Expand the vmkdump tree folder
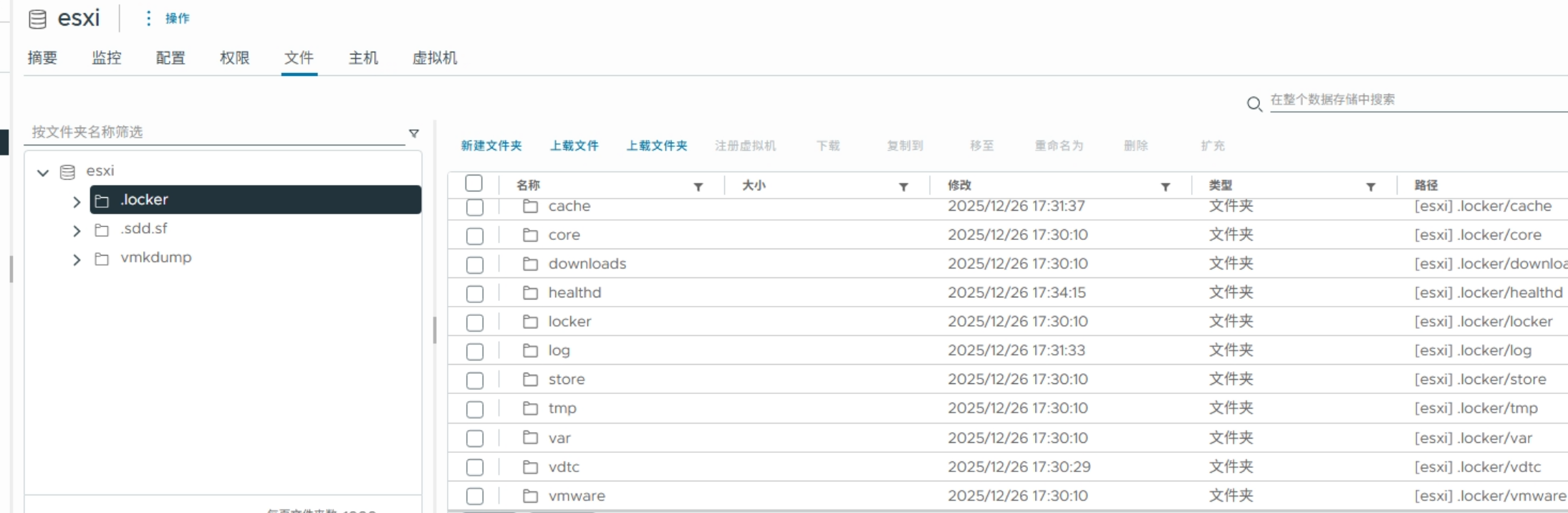 coord(77,259)
